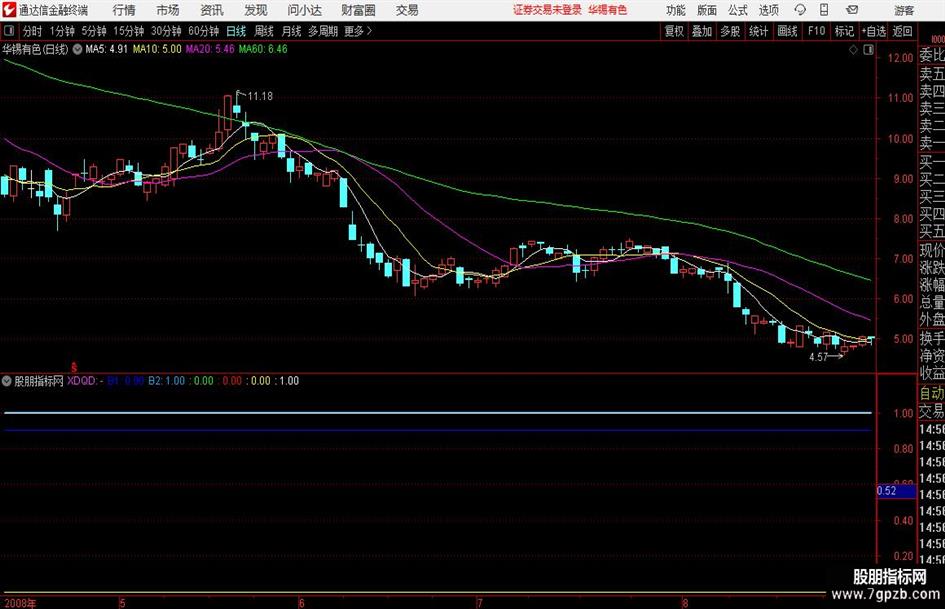Open the 财富圈 menu
The image size is (945, 609).
click(358, 10)
